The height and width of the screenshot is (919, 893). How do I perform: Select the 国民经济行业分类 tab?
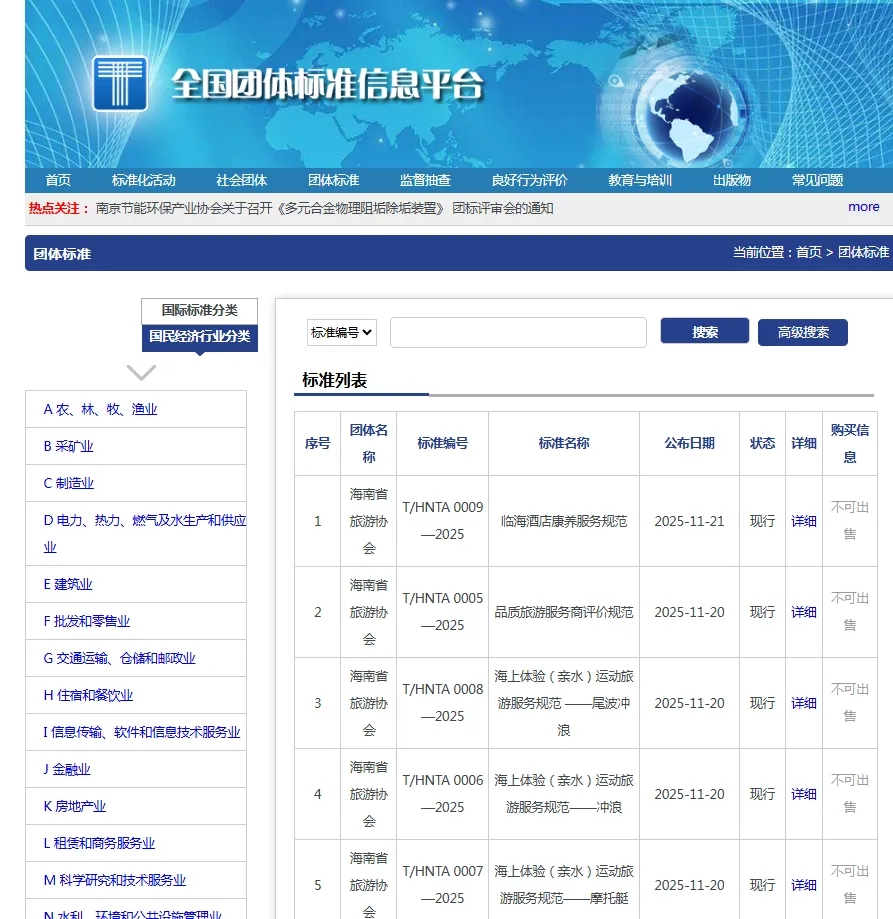coord(199,337)
